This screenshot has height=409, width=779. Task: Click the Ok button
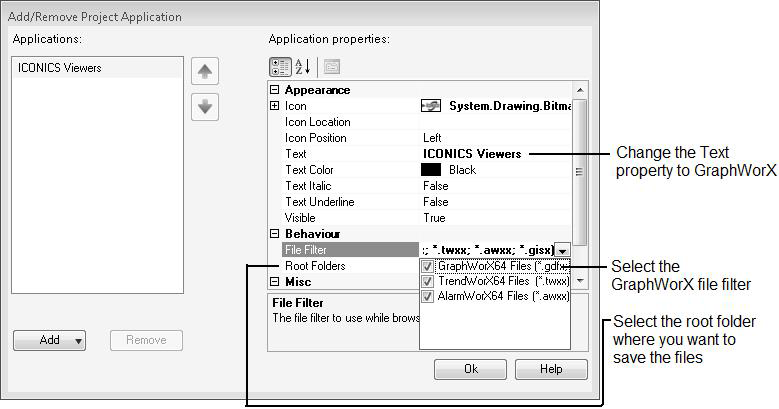pyautogui.click(x=470, y=369)
